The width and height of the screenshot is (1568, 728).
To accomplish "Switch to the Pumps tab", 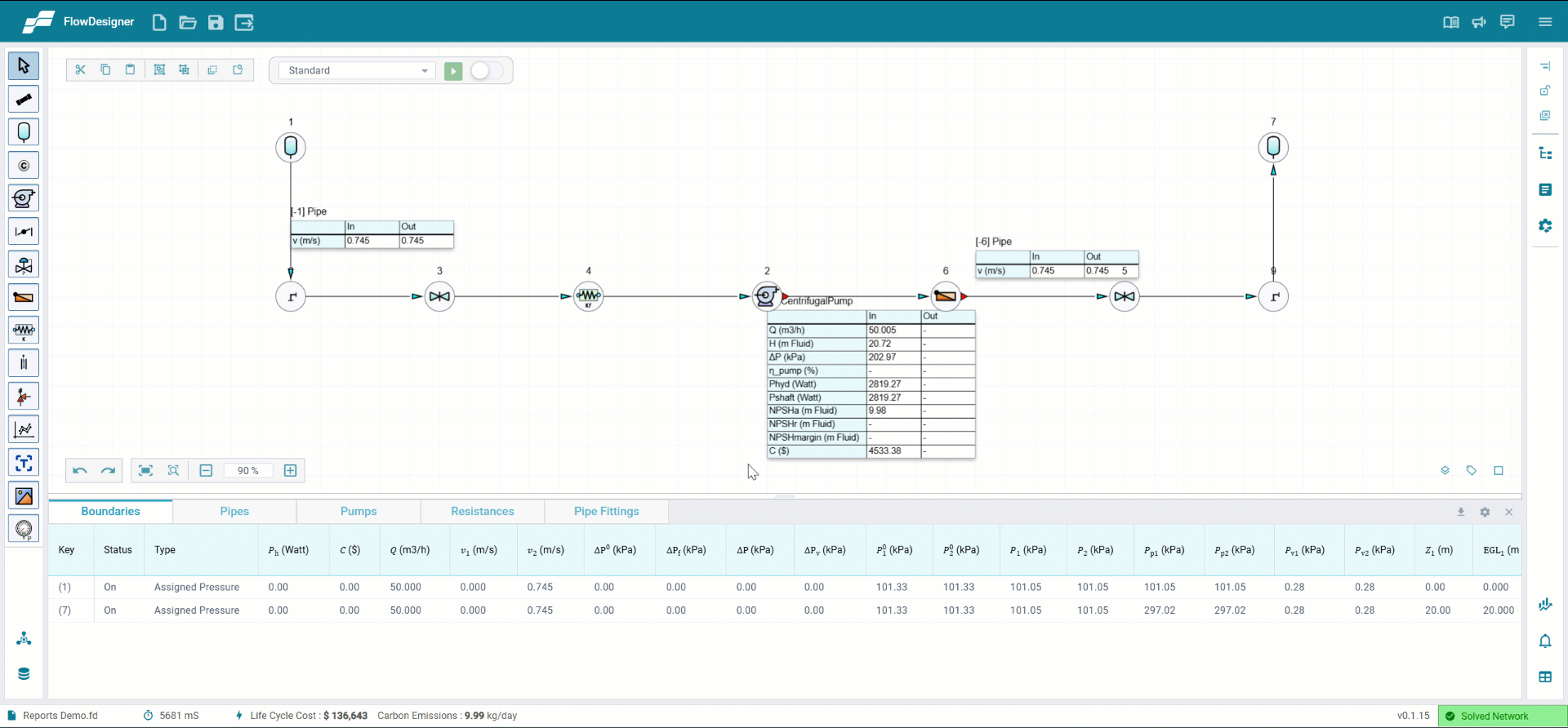I will pos(359,512).
